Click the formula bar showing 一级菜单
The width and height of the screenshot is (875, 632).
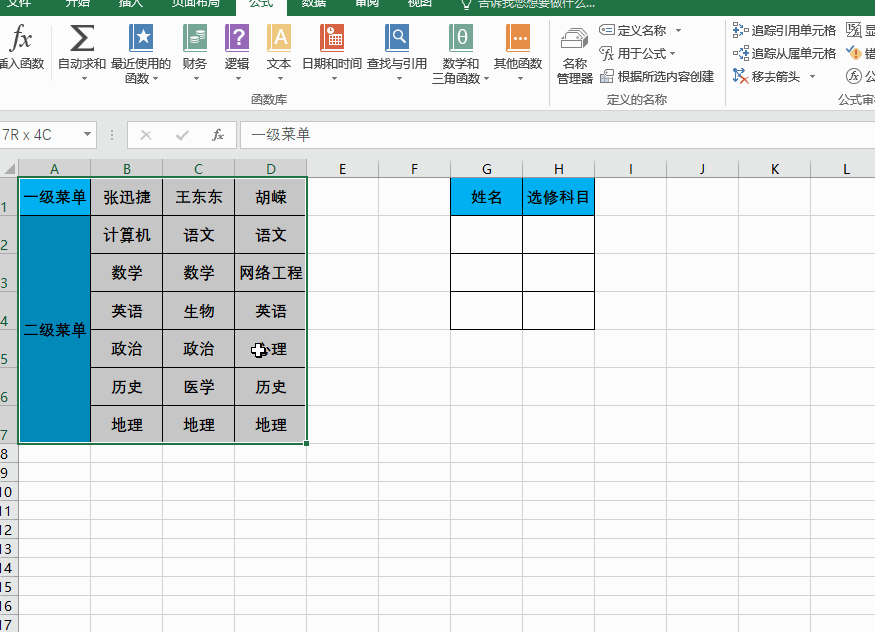coord(557,135)
